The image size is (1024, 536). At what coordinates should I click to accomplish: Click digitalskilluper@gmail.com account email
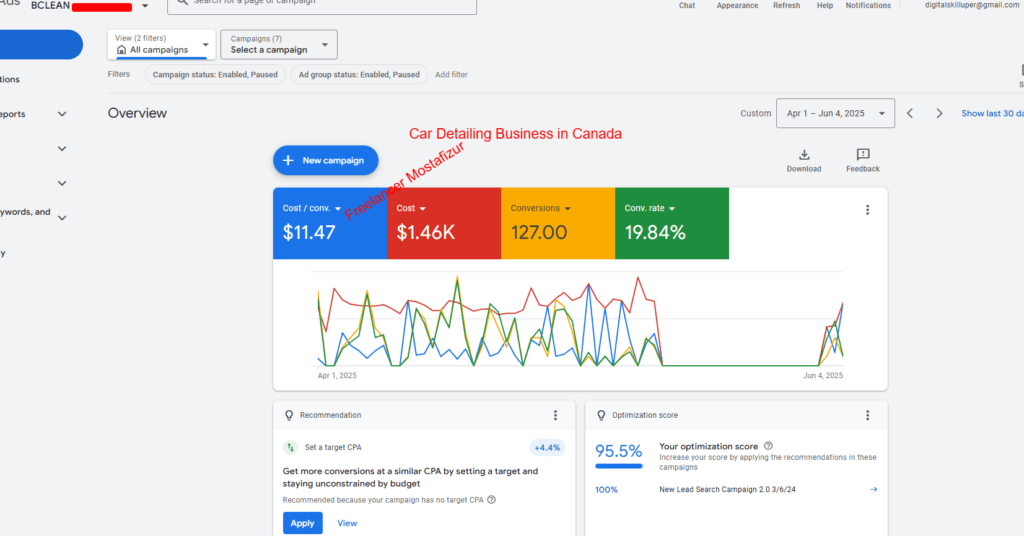[973, 5]
